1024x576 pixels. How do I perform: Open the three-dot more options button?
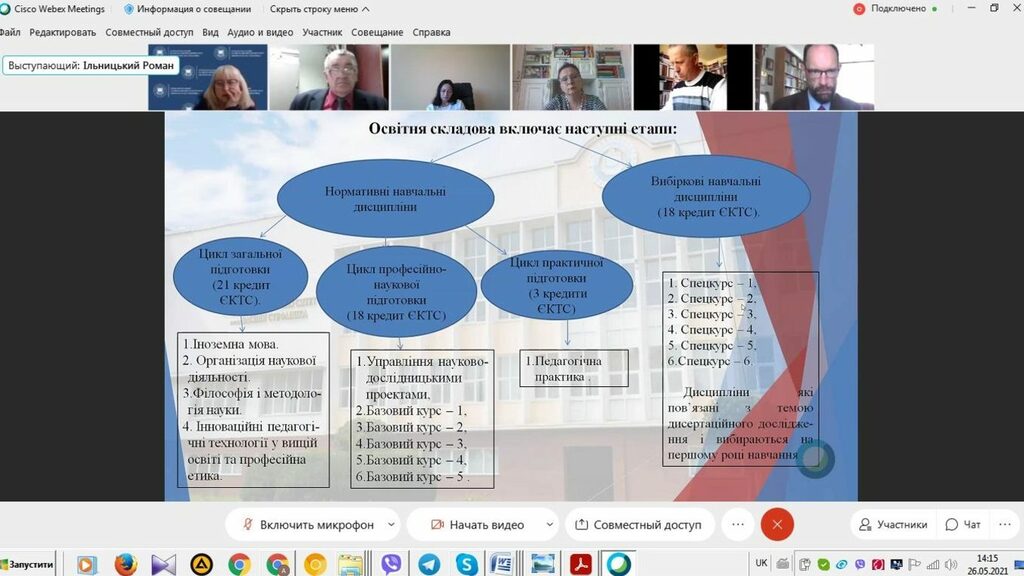pyautogui.click(x=737, y=524)
